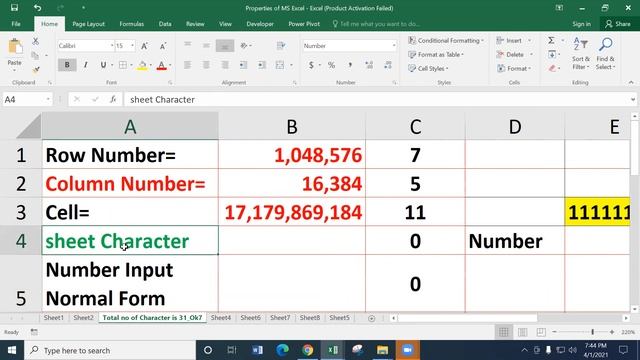Open Format as Table menu
The height and width of the screenshot is (360, 640).
pyautogui.click(x=436, y=54)
